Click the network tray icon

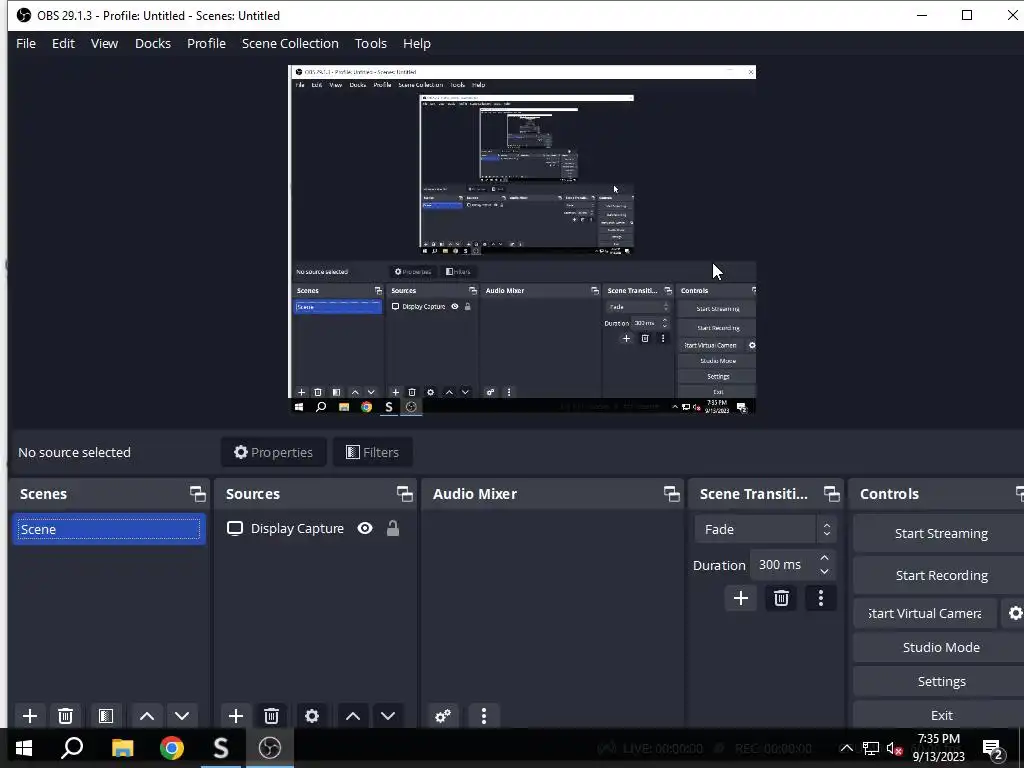point(871,748)
